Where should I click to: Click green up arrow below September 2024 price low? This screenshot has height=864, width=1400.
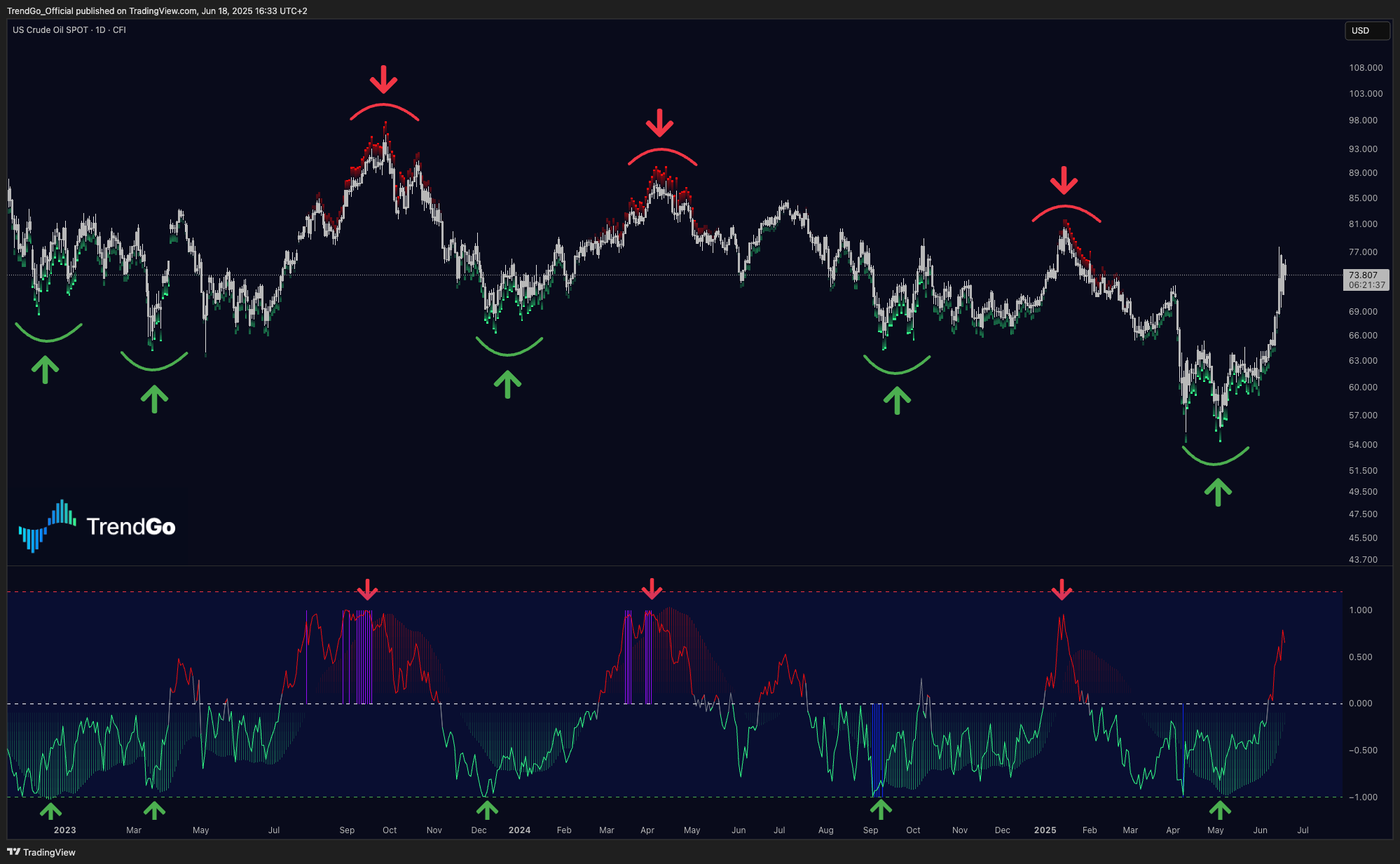(x=897, y=400)
